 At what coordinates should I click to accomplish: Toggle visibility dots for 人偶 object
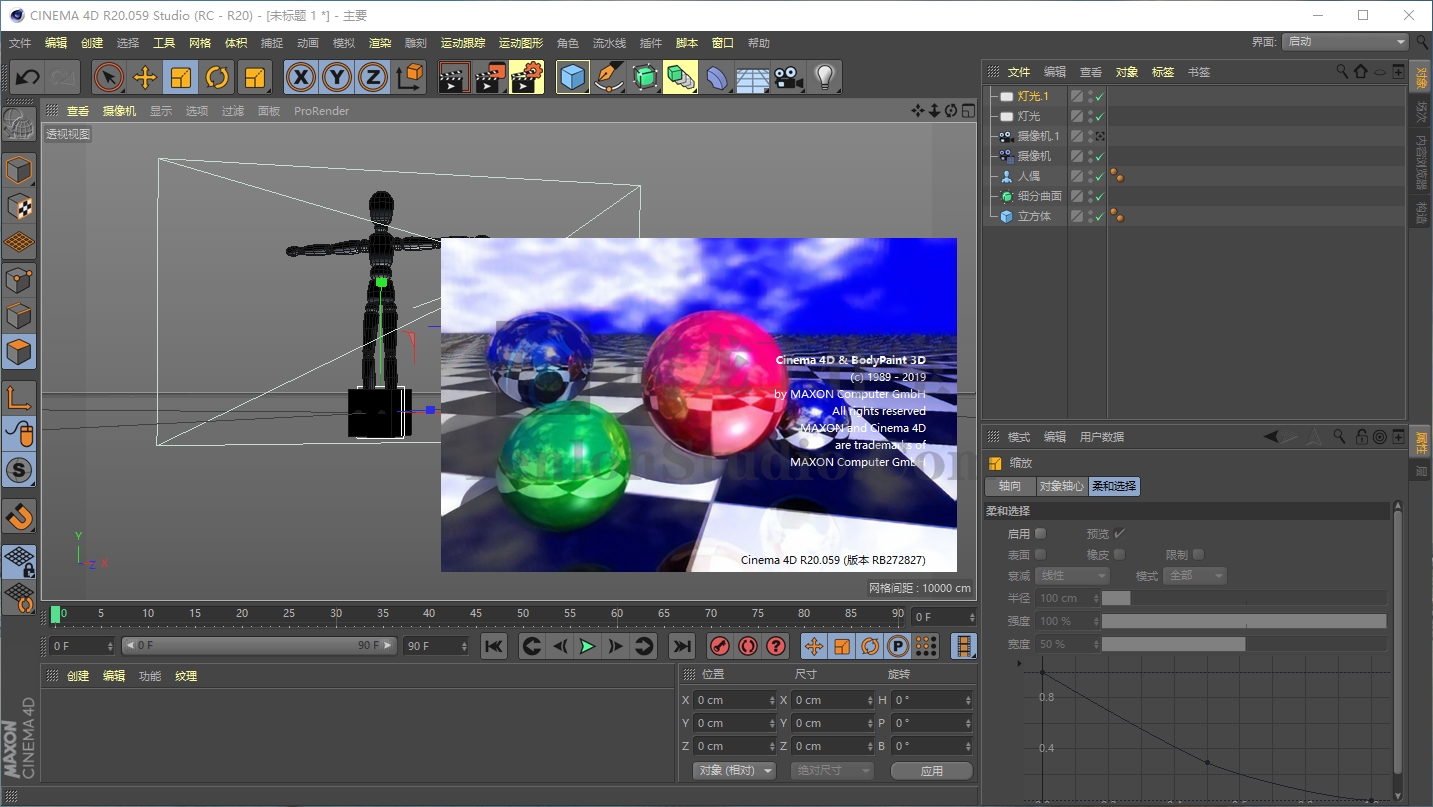pyautogui.click(x=1090, y=176)
